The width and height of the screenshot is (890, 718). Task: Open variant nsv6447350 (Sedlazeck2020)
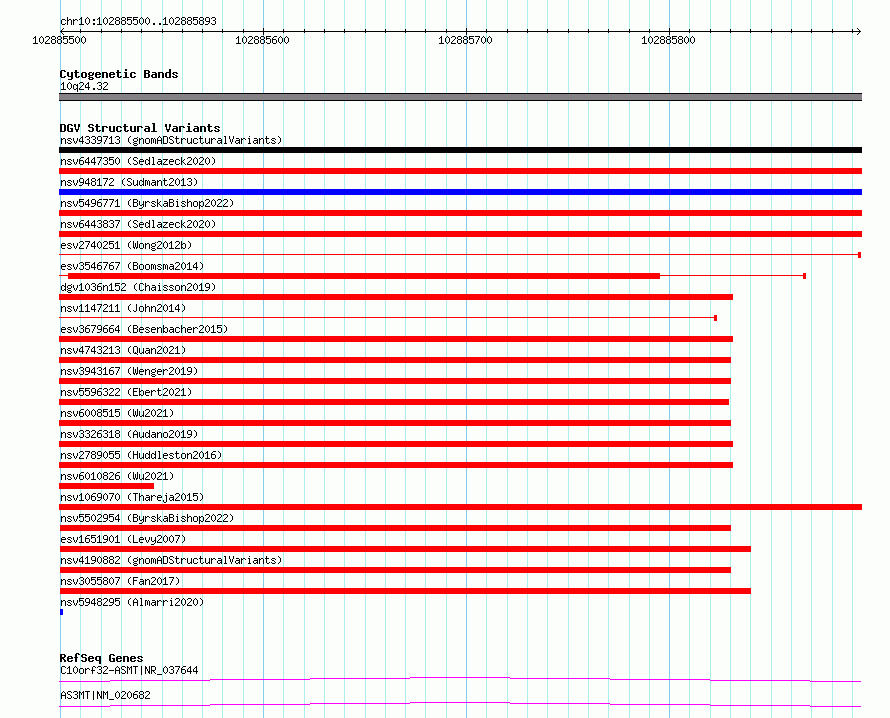pyautogui.click(x=138, y=161)
